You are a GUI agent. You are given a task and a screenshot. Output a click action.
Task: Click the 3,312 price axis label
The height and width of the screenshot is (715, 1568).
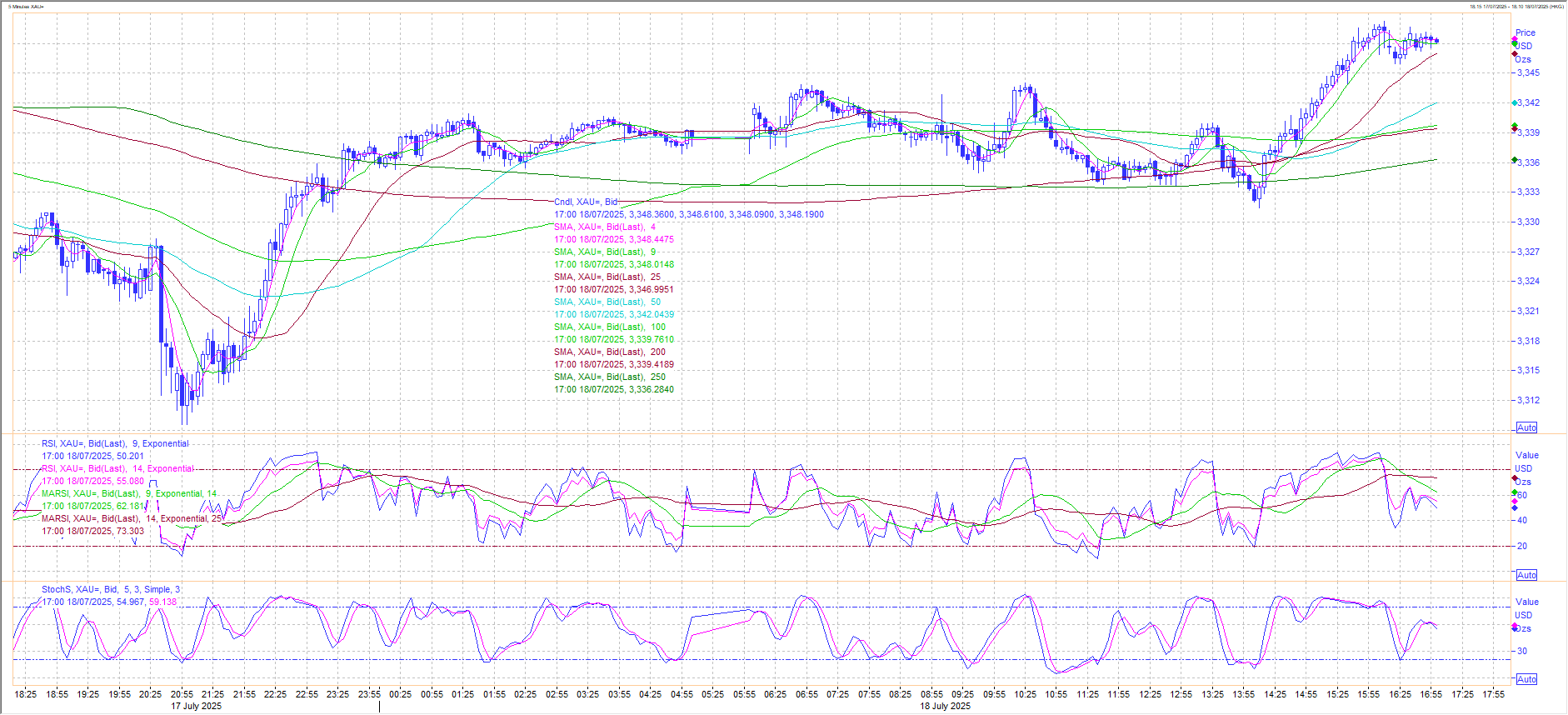[1528, 400]
